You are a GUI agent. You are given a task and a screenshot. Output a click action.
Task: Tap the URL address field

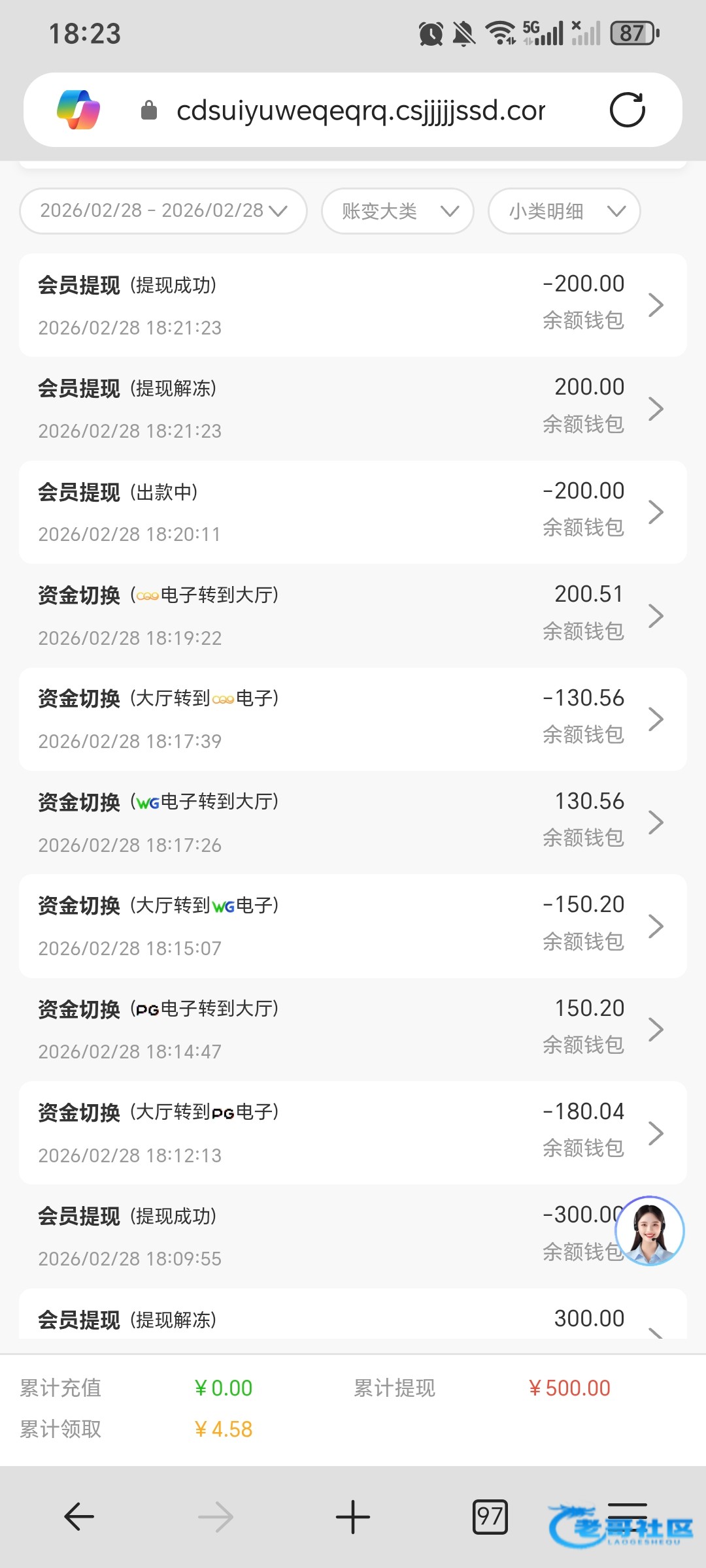(361, 110)
